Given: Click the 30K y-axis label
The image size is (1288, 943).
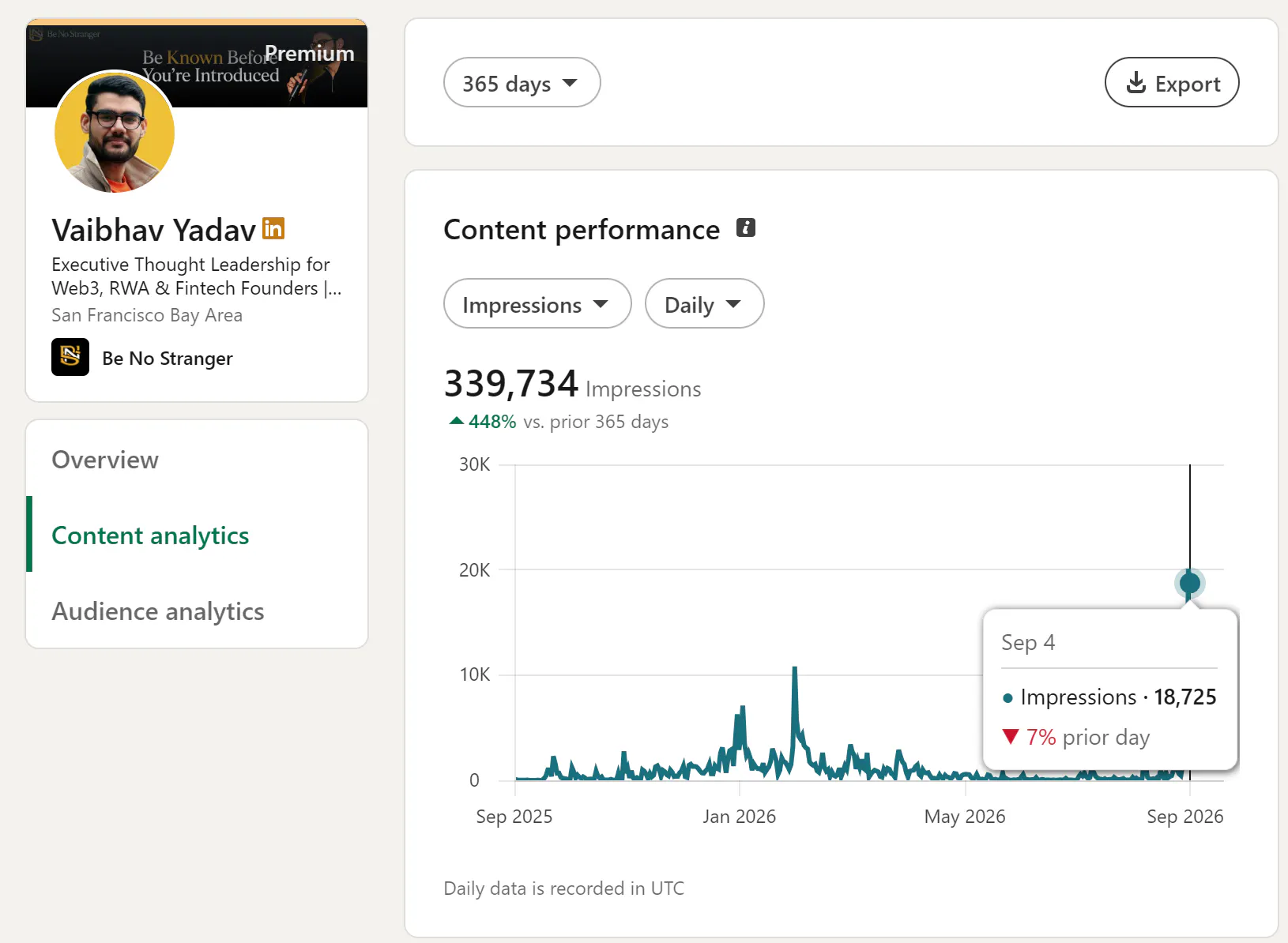Looking at the screenshot, I should click(474, 464).
